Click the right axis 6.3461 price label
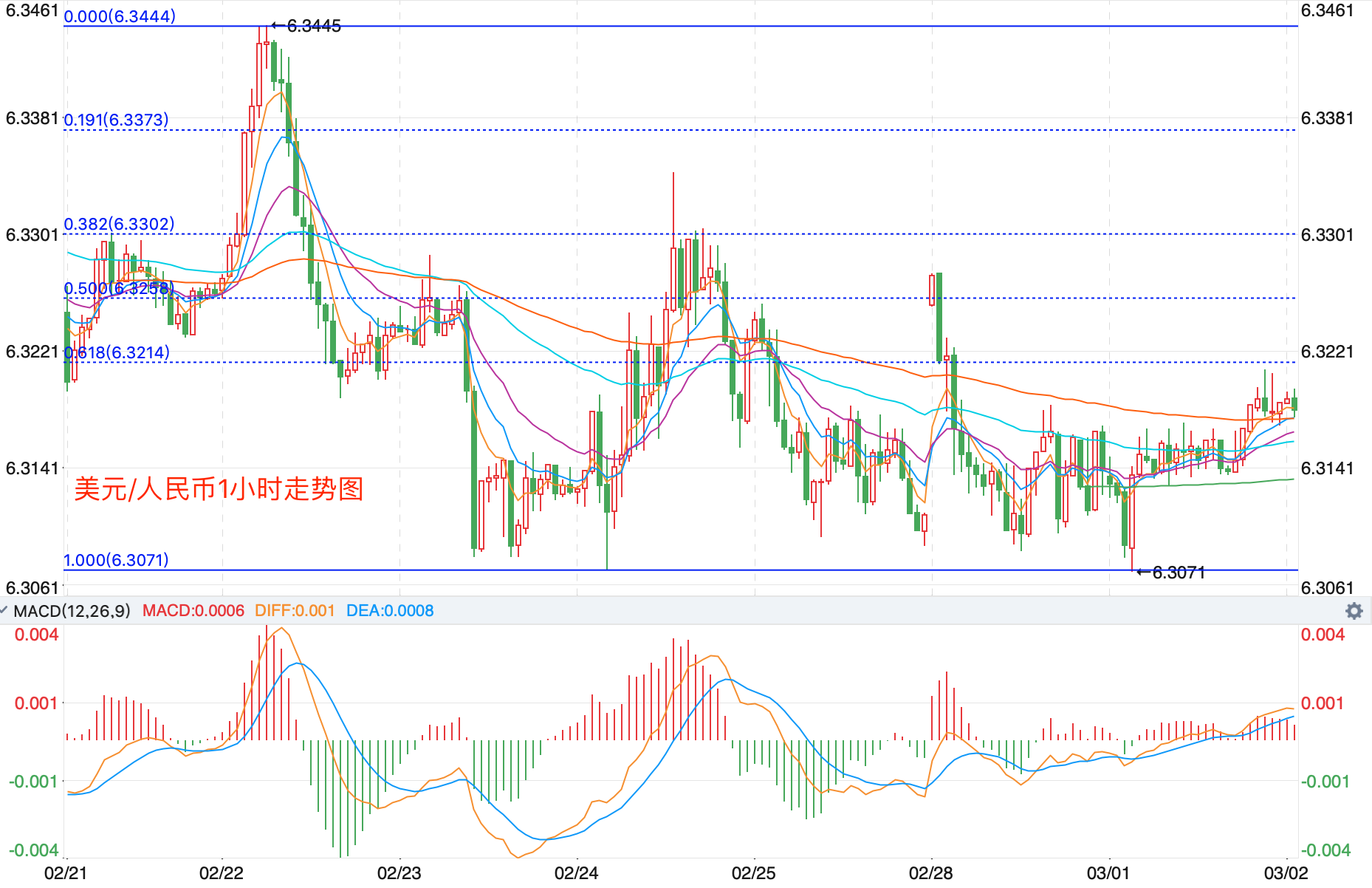This screenshot has width=1372, height=888. click(x=1327, y=10)
